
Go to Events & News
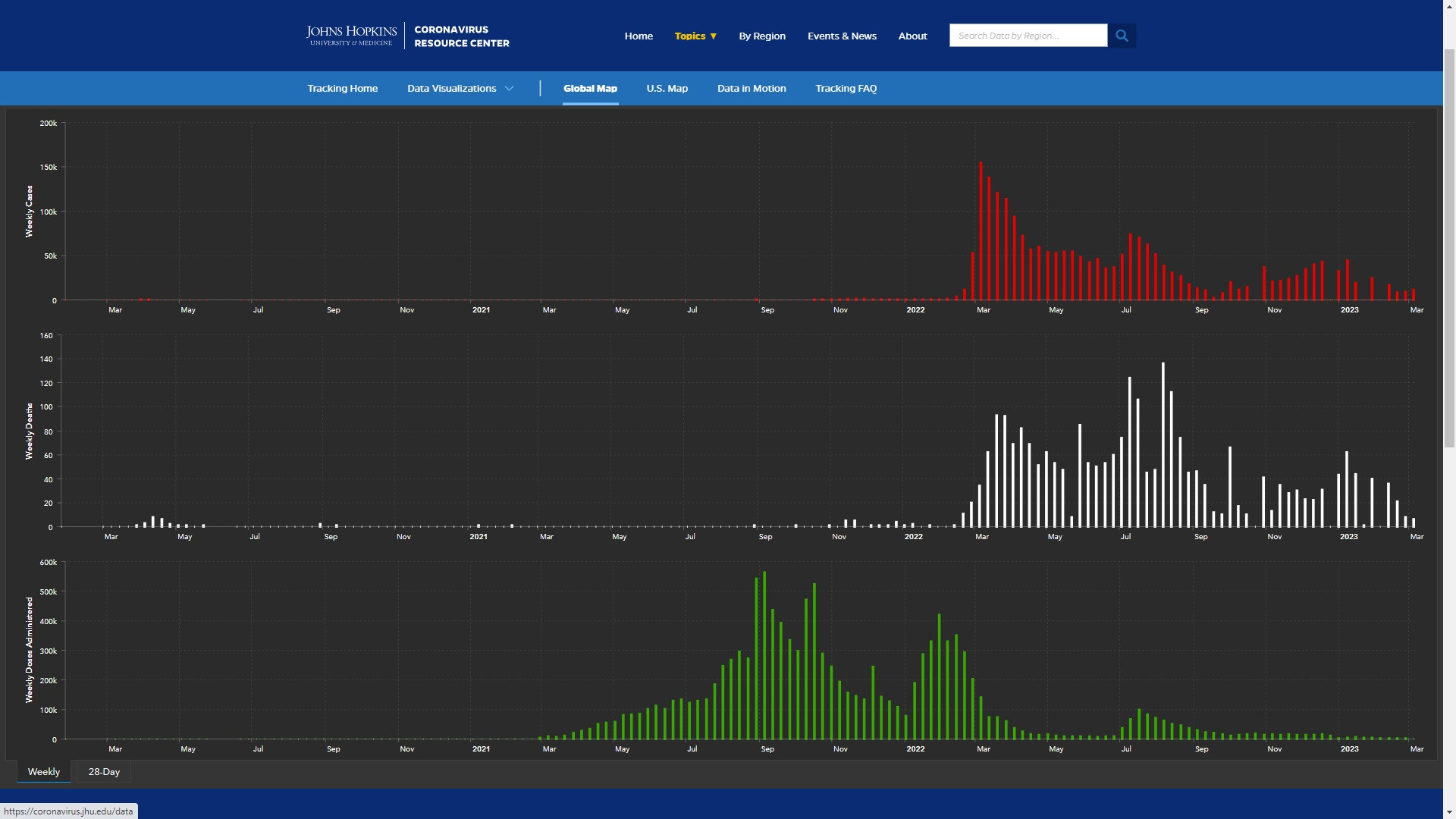(x=842, y=36)
